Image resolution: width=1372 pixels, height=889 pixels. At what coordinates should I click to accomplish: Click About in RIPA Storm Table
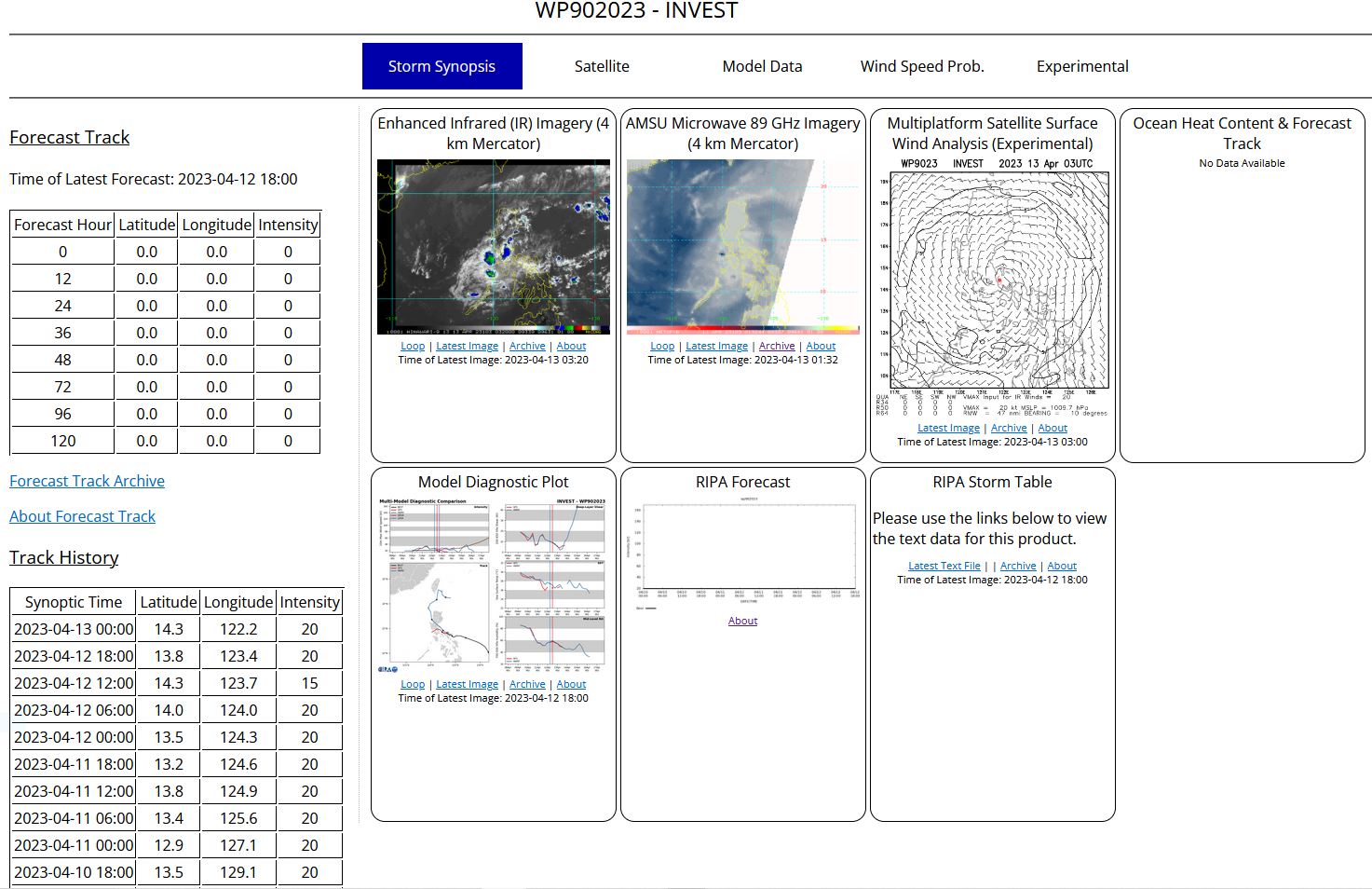pyautogui.click(x=1062, y=566)
